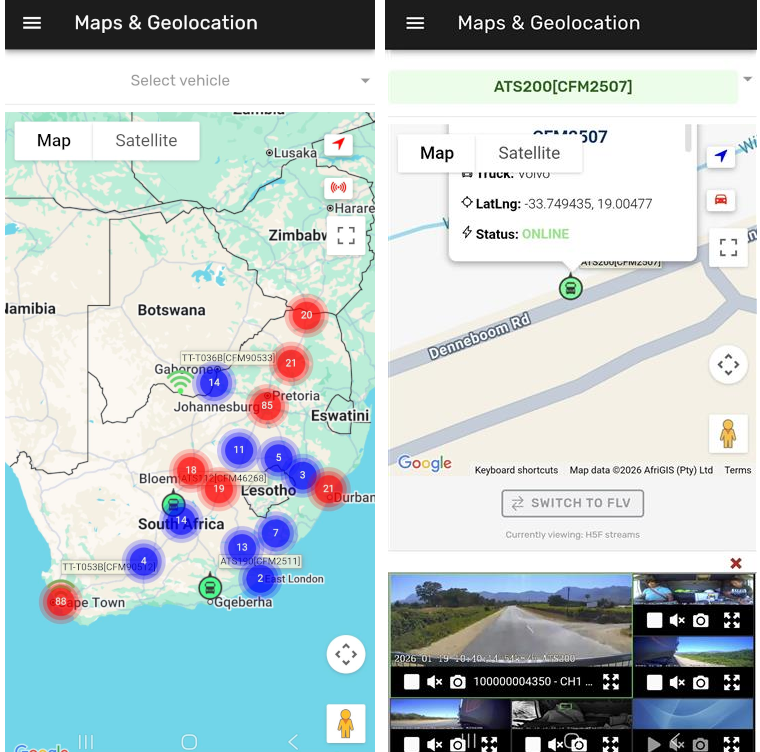
Task: Tap the red location arrow icon
Action: click(338, 144)
